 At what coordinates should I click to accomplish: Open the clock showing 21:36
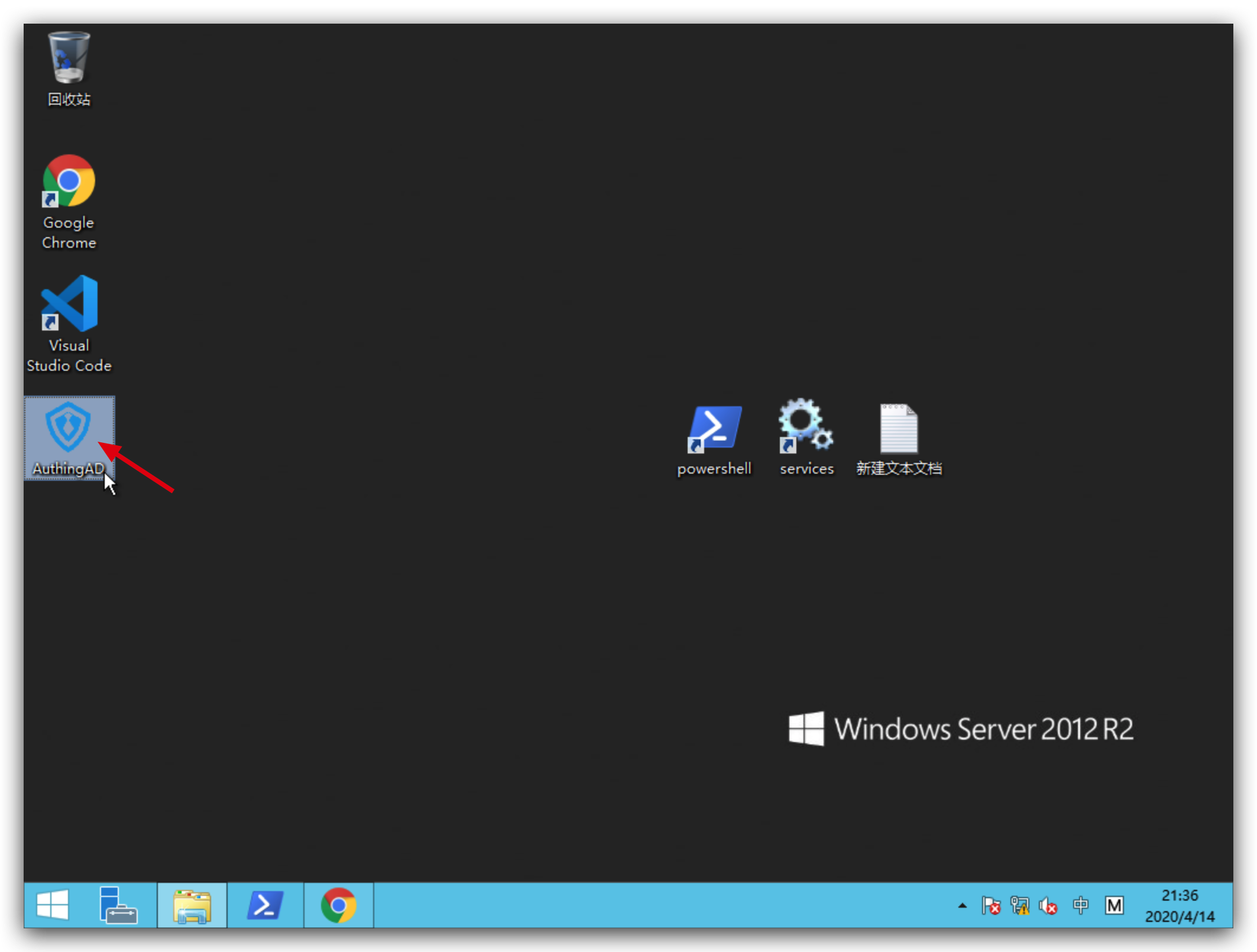click(1180, 905)
